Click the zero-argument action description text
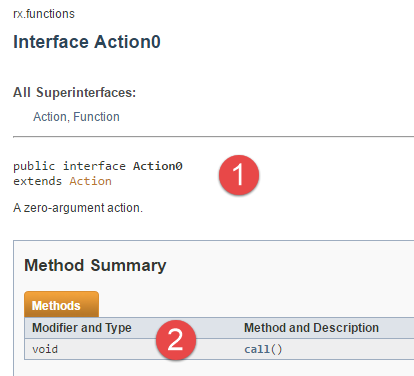 tap(78, 208)
